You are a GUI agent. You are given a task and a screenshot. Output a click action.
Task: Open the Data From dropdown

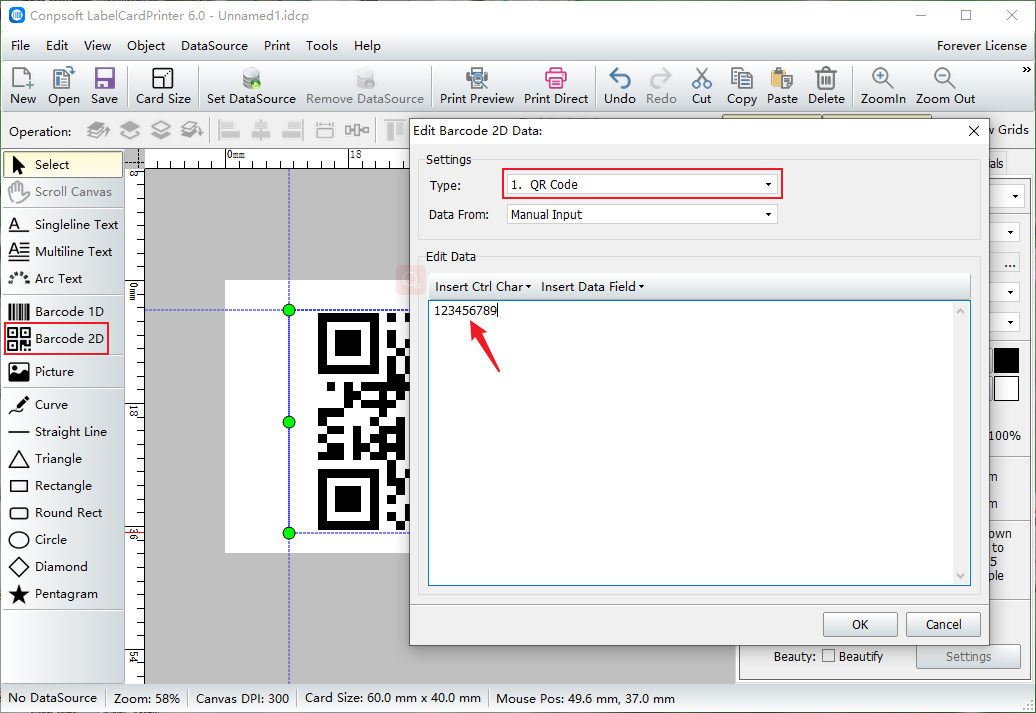(x=642, y=214)
